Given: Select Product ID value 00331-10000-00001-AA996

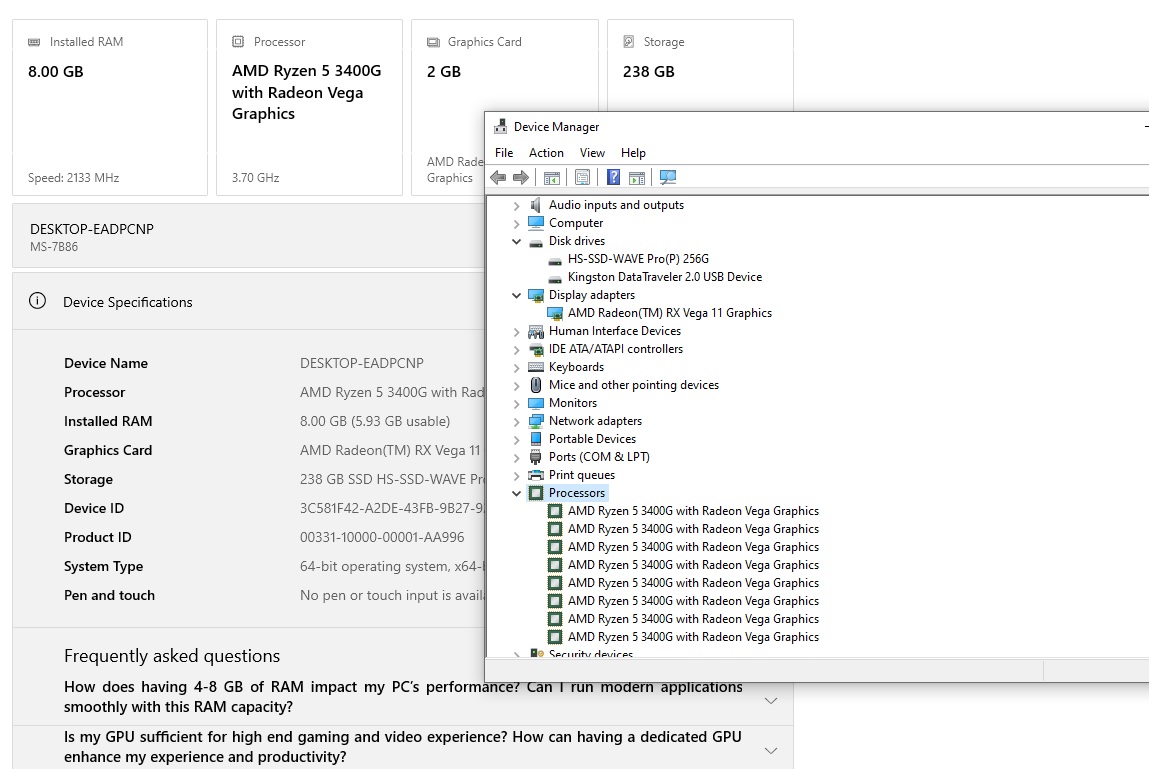Looking at the screenshot, I should (x=382, y=537).
